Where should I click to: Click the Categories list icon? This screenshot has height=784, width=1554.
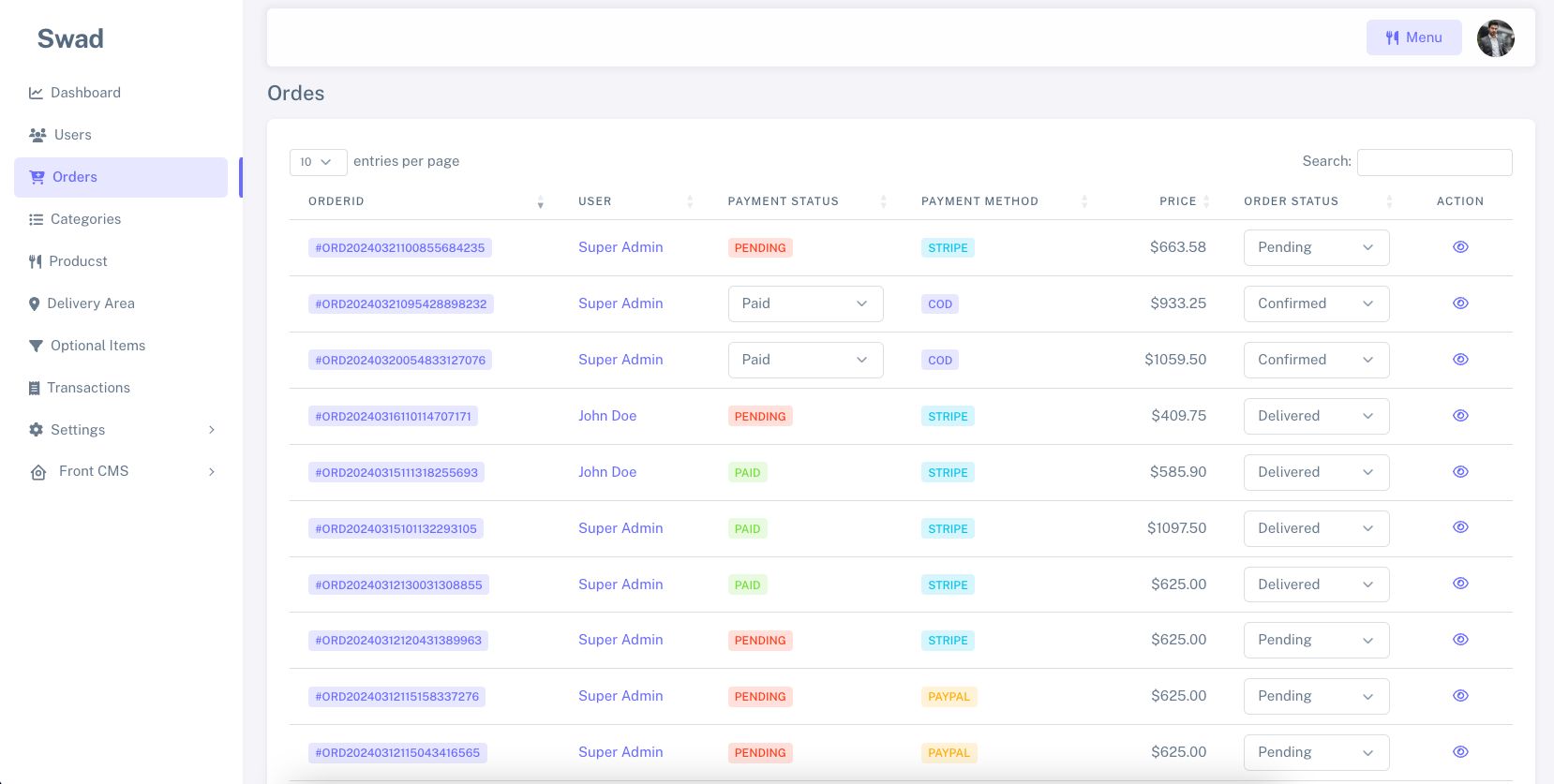[x=36, y=219]
